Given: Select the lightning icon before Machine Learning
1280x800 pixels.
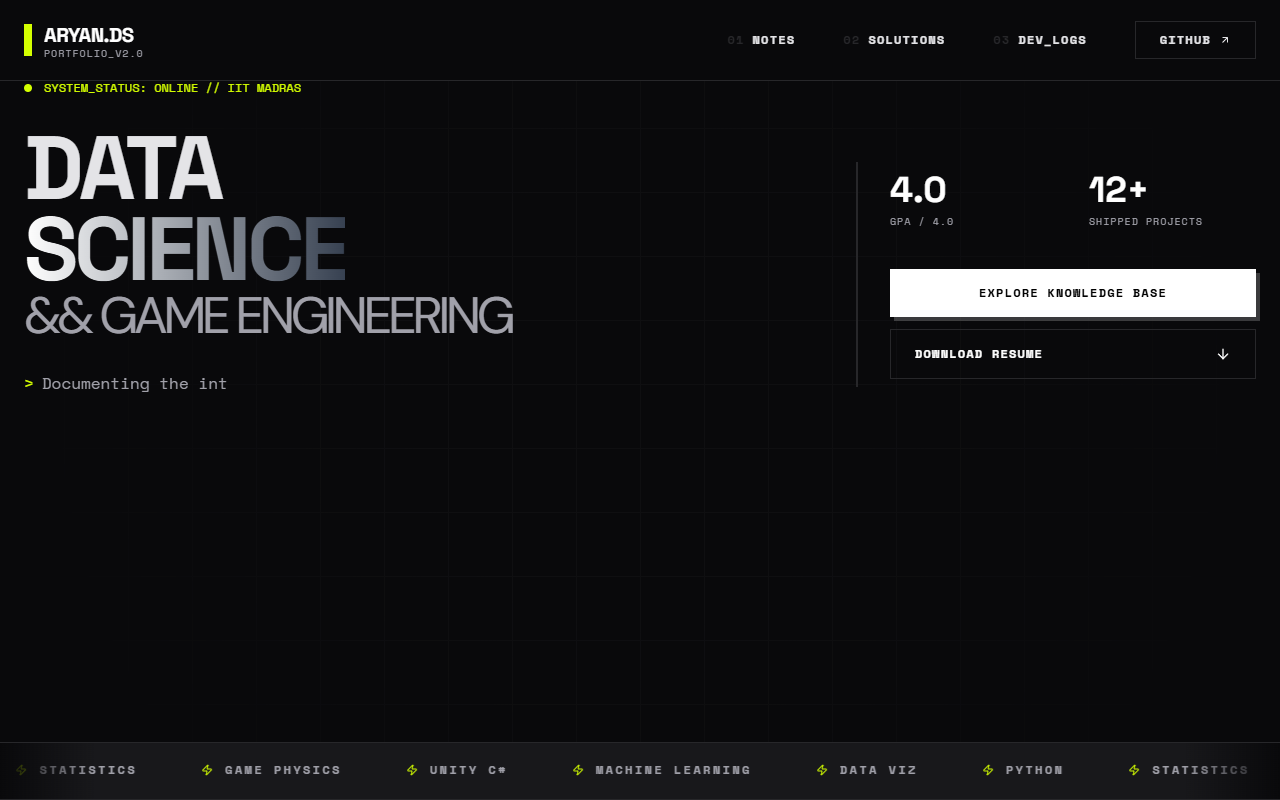Looking at the screenshot, I should click(578, 770).
